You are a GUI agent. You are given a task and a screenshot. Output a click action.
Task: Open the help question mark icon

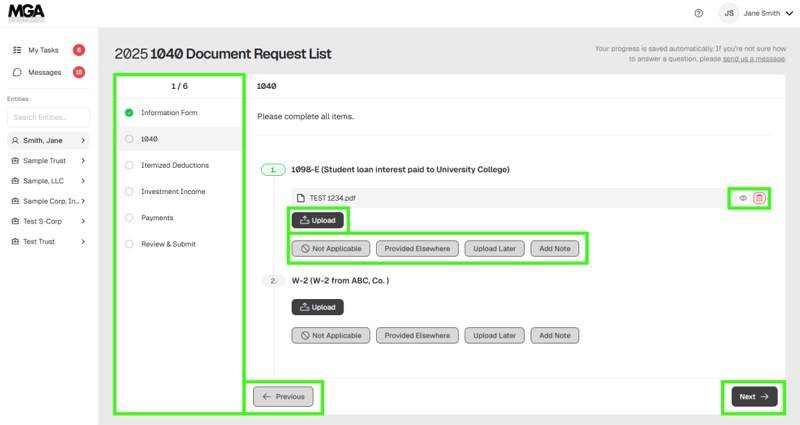698,13
